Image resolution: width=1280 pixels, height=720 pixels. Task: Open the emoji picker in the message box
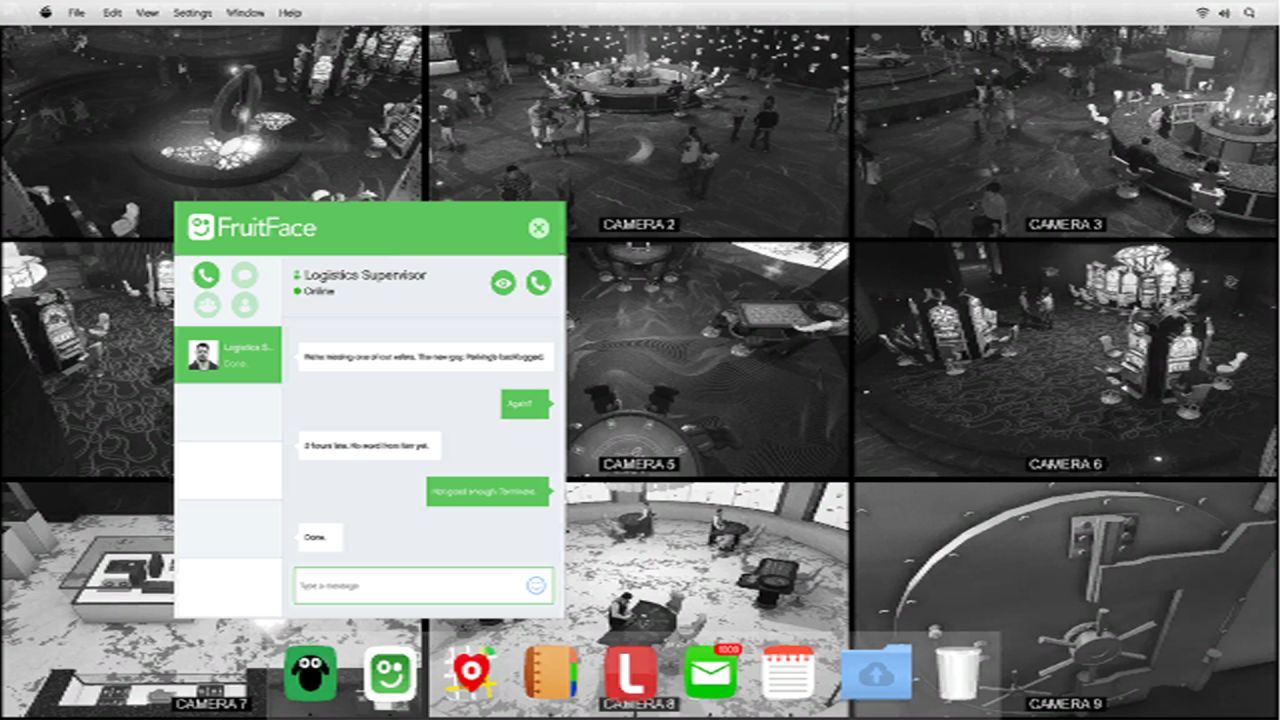pyautogui.click(x=536, y=585)
